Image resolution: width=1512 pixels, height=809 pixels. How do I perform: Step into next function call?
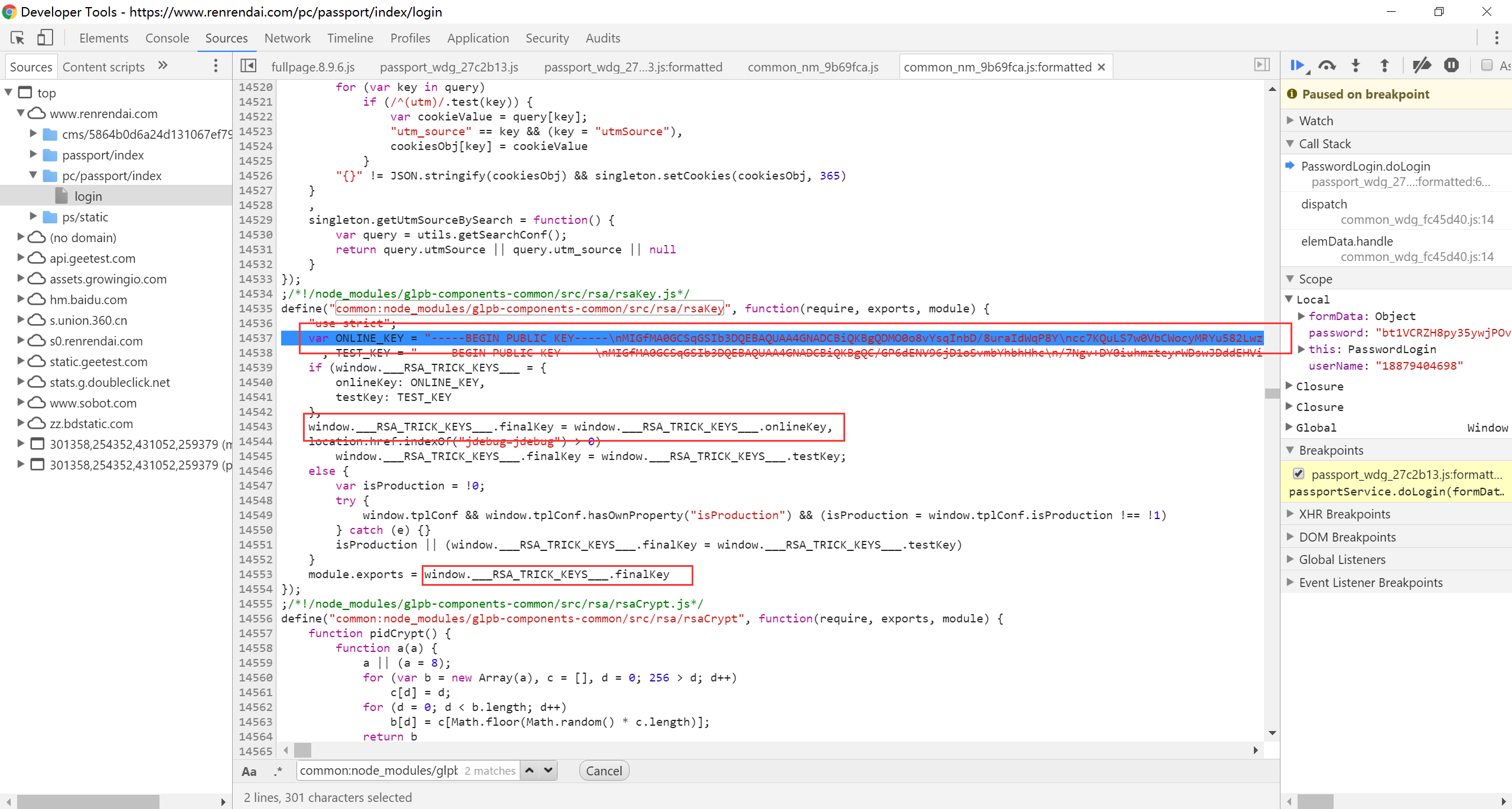coord(1355,66)
